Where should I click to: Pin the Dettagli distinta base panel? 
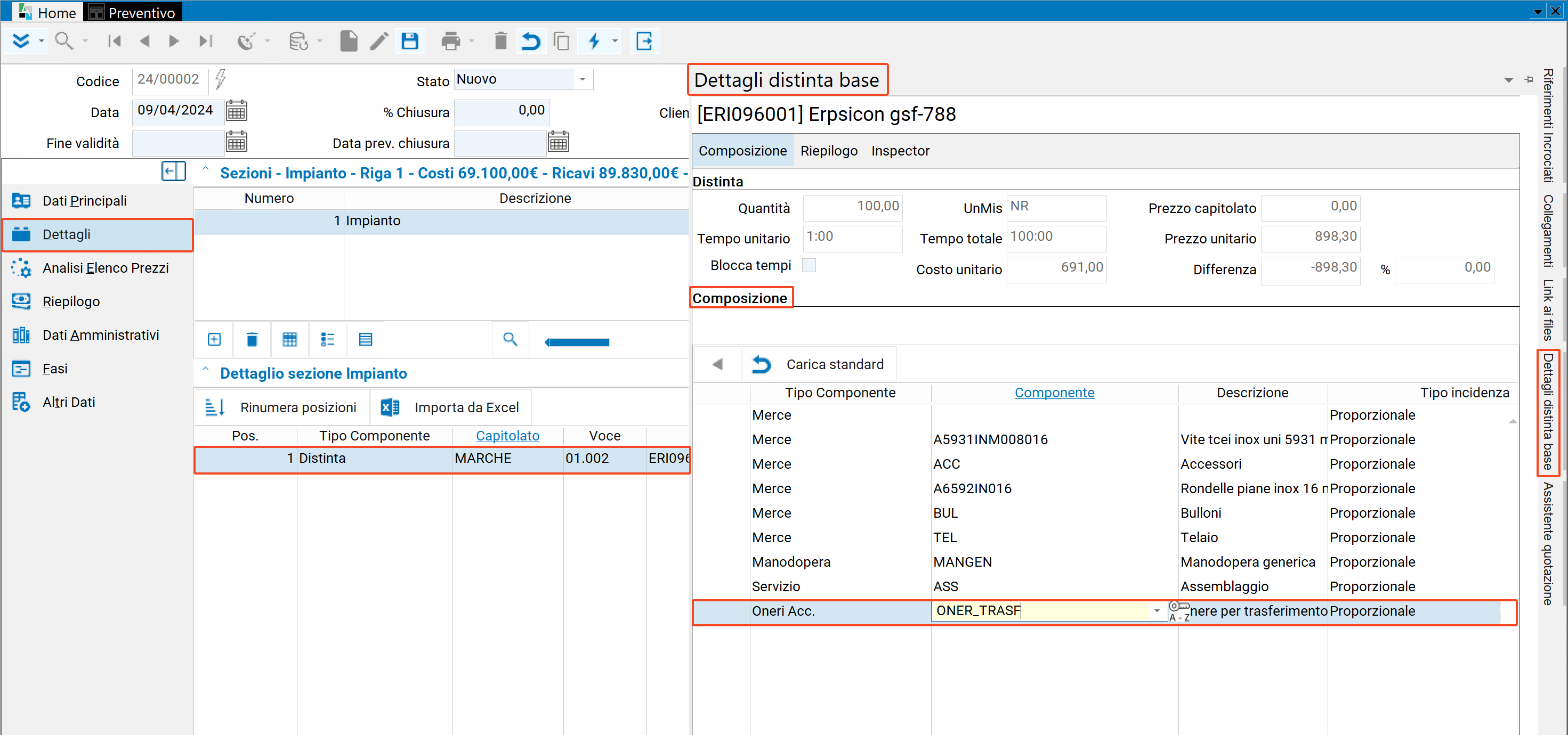[x=1528, y=80]
